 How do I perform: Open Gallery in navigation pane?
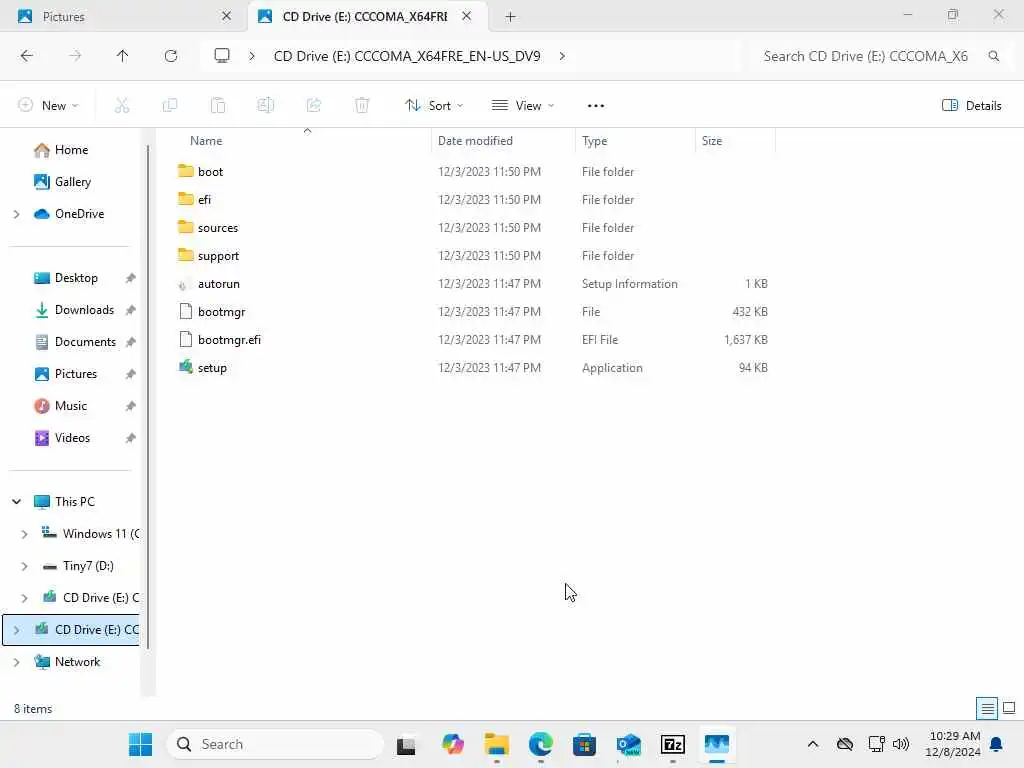pos(62,182)
